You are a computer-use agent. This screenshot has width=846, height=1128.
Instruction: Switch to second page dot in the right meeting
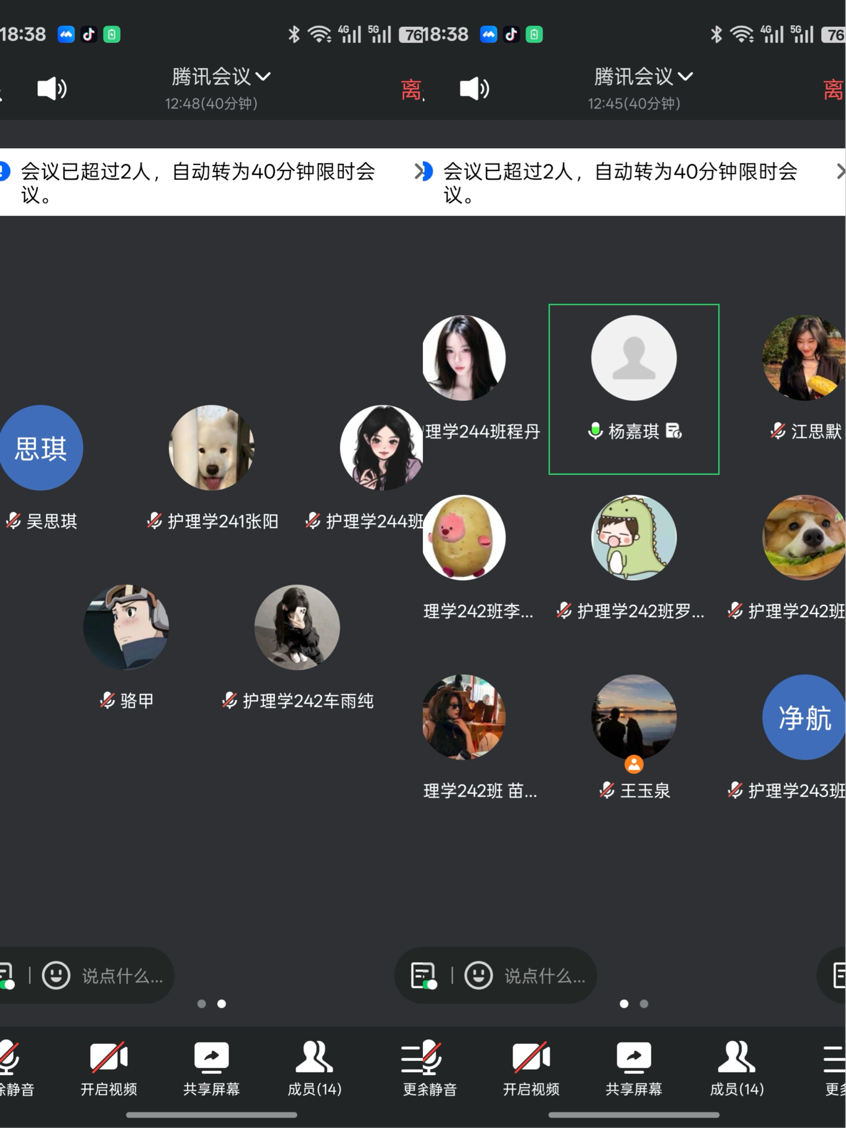coord(644,1003)
